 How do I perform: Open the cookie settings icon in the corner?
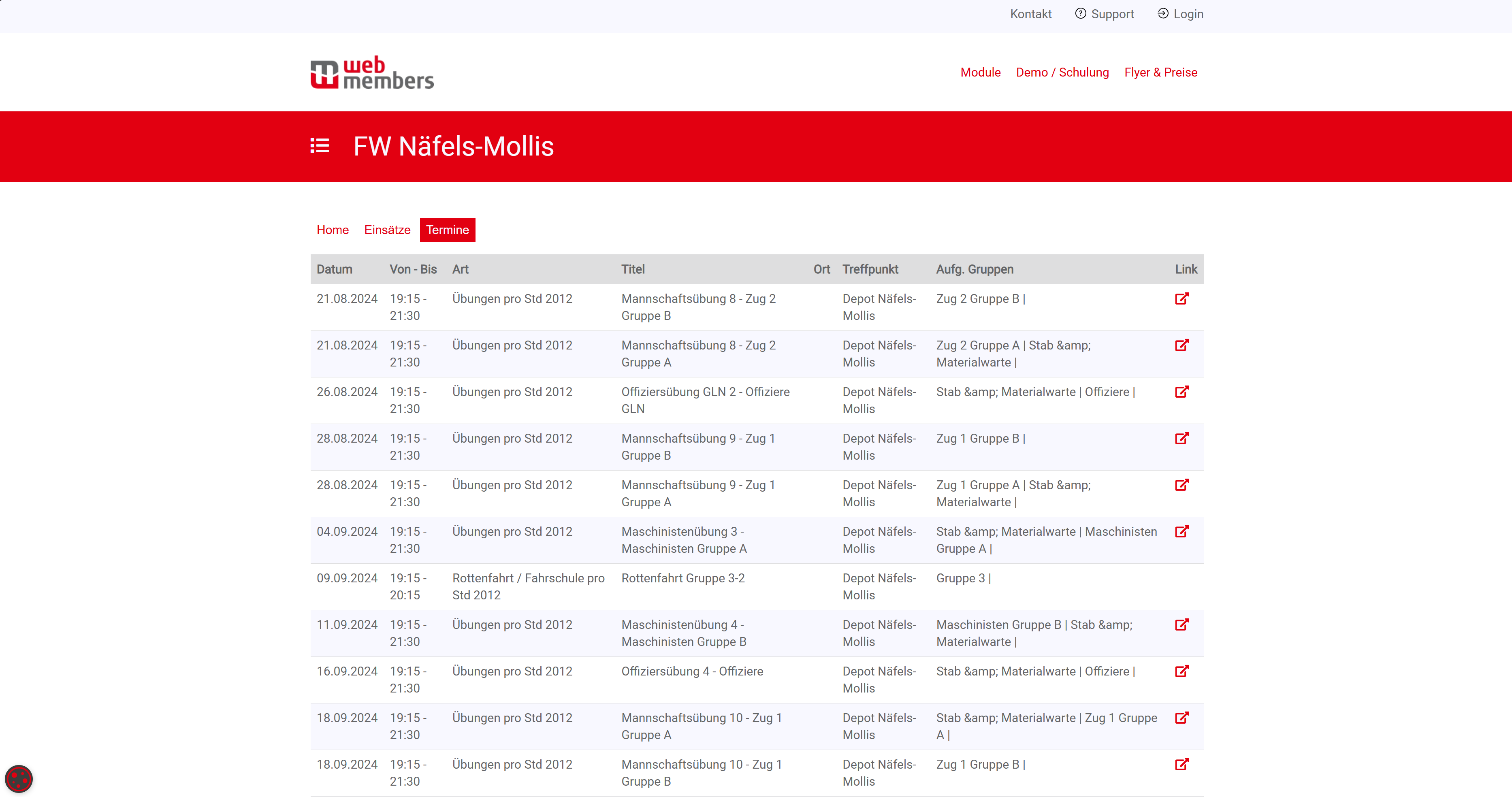(19, 779)
